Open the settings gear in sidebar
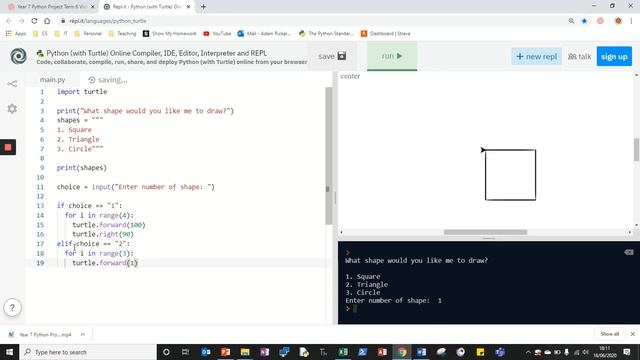Image resolution: width=640 pixels, height=360 pixels. (12, 109)
